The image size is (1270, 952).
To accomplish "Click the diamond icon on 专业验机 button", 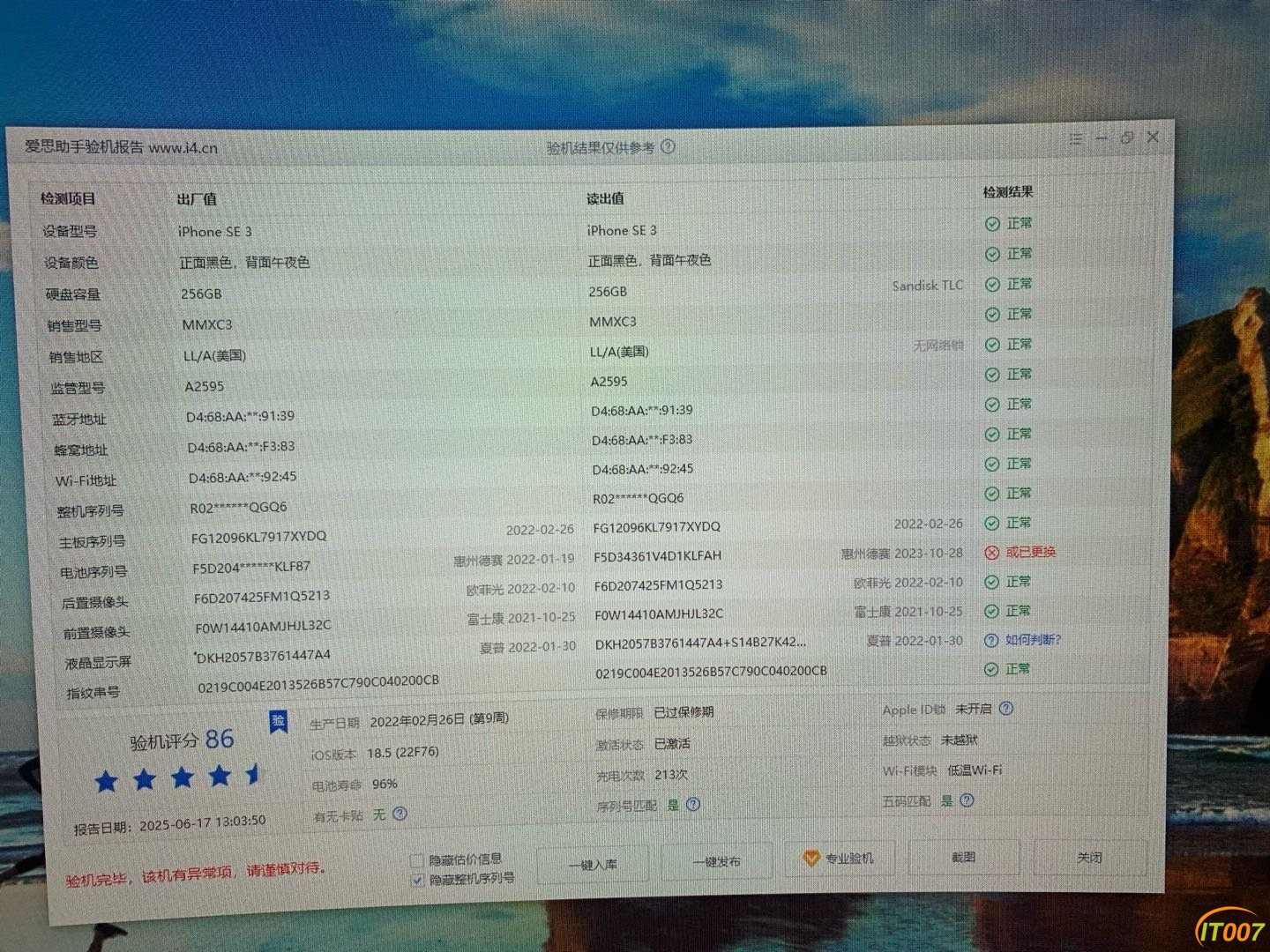I will [x=811, y=858].
